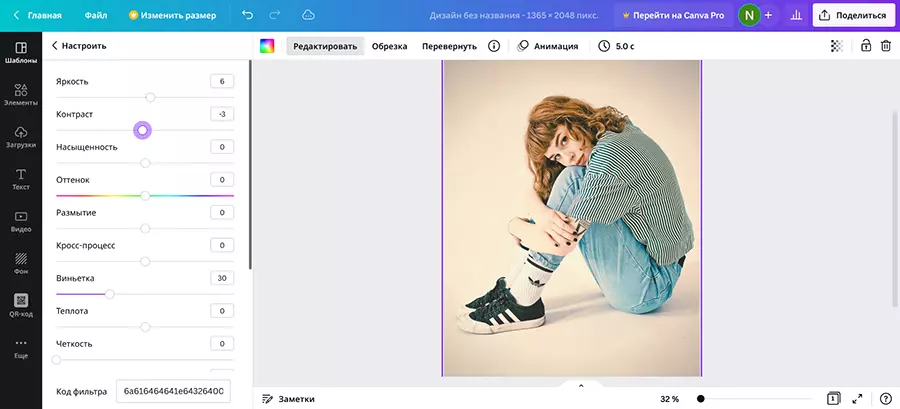Click the Undo arrow icon
The height and width of the screenshot is (409, 900).
pyautogui.click(x=247, y=15)
